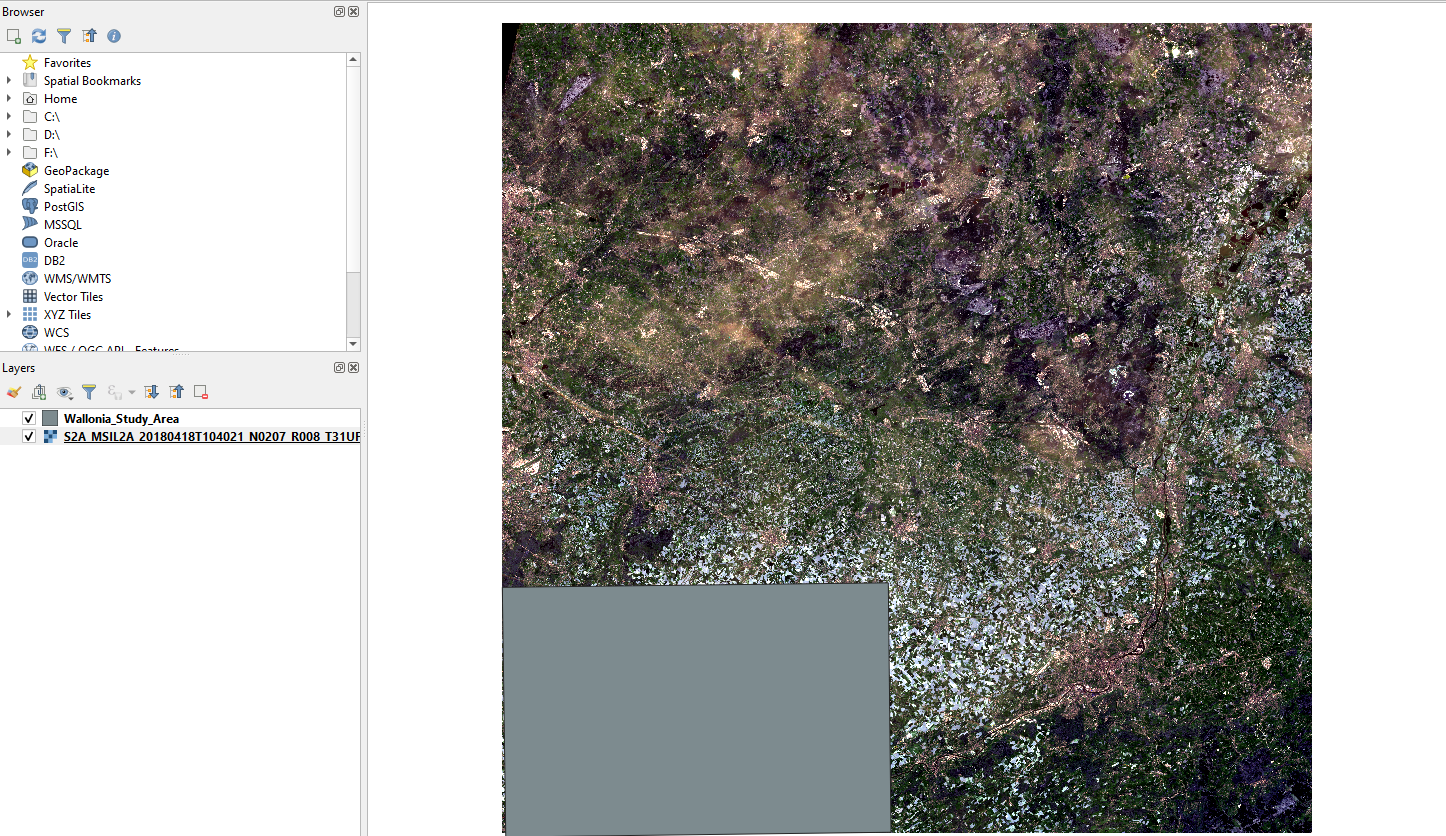Image resolution: width=1446 pixels, height=836 pixels.
Task: Select Oracle in the Browser
Action: [x=61, y=243]
